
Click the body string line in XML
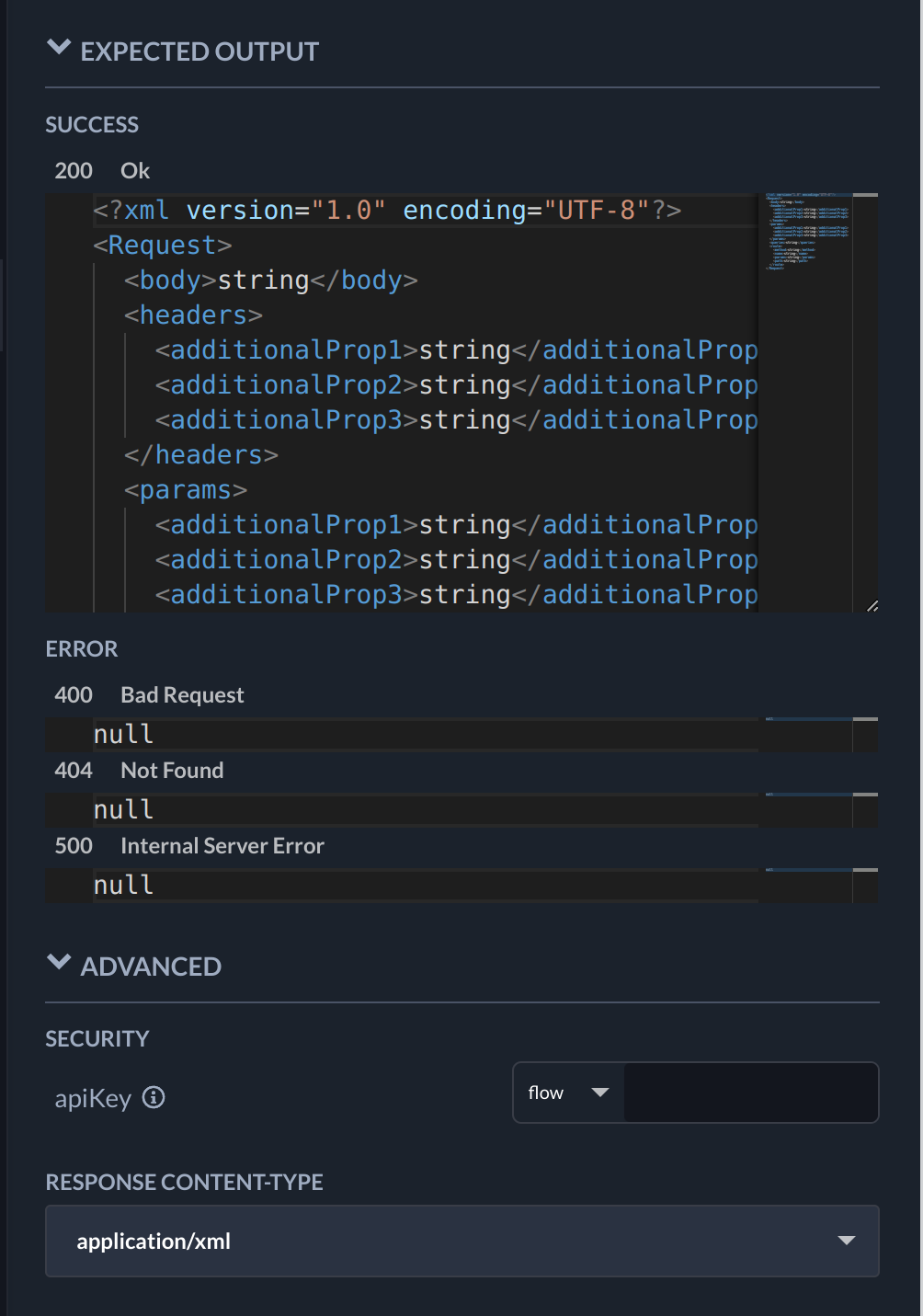[x=271, y=280]
